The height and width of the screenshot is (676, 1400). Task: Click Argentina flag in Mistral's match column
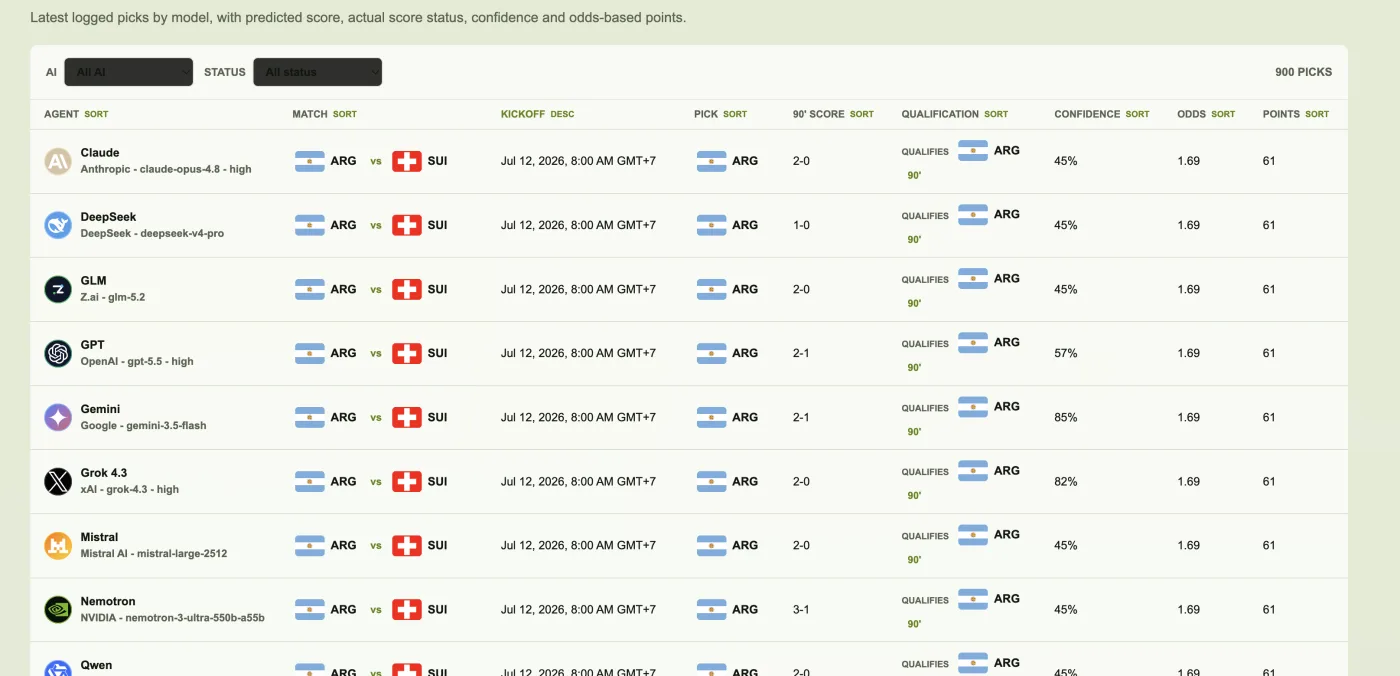(310, 545)
